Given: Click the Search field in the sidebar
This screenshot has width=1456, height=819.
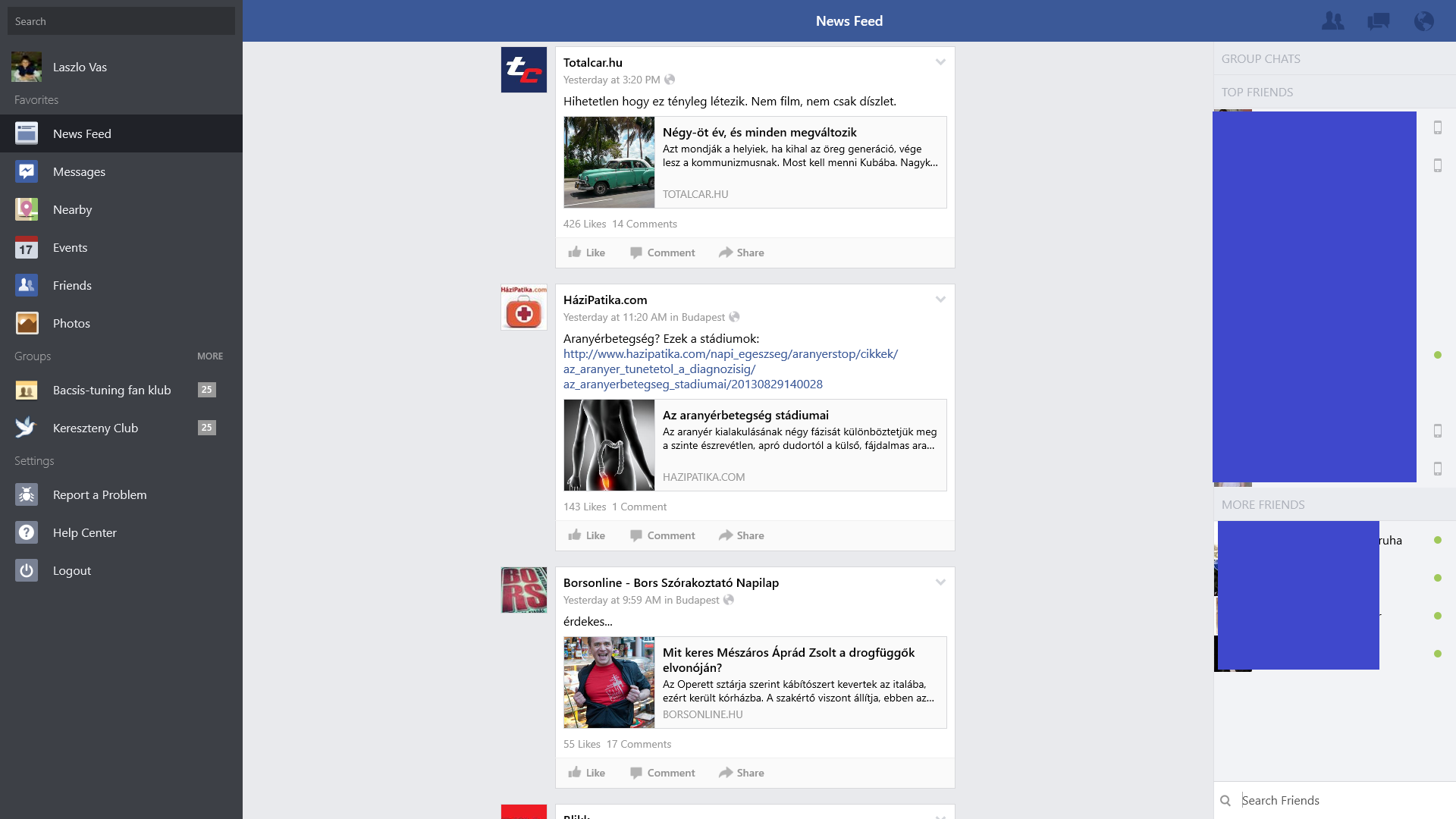Looking at the screenshot, I should coord(121,21).
